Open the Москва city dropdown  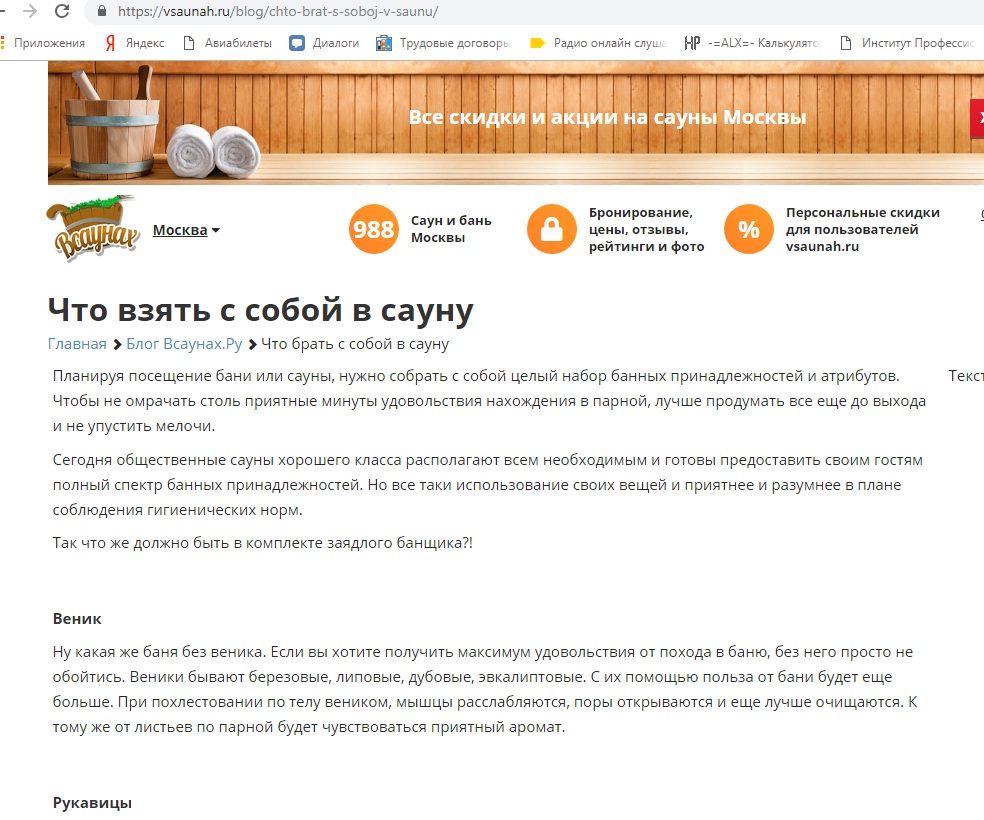pyautogui.click(x=186, y=230)
